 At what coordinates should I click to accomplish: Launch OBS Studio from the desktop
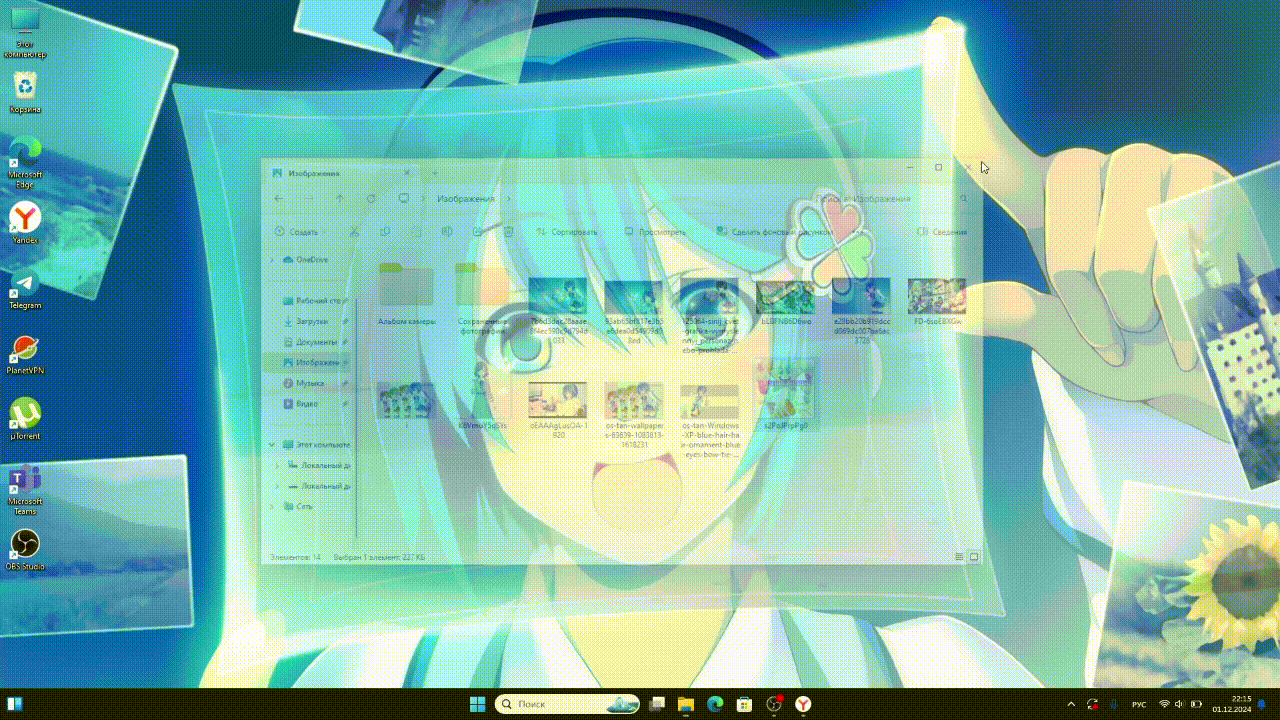click(25, 549)
